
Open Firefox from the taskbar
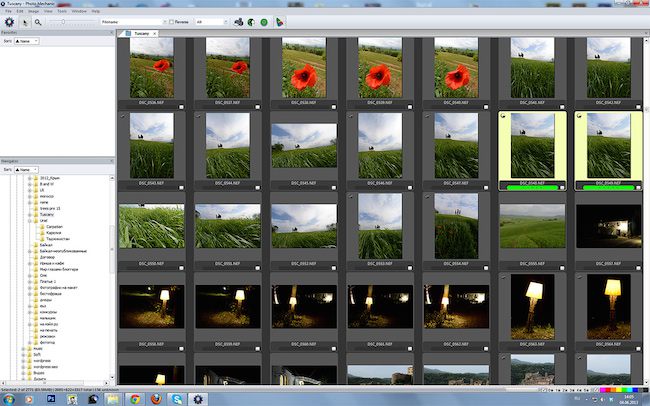(x=156, y=399)
